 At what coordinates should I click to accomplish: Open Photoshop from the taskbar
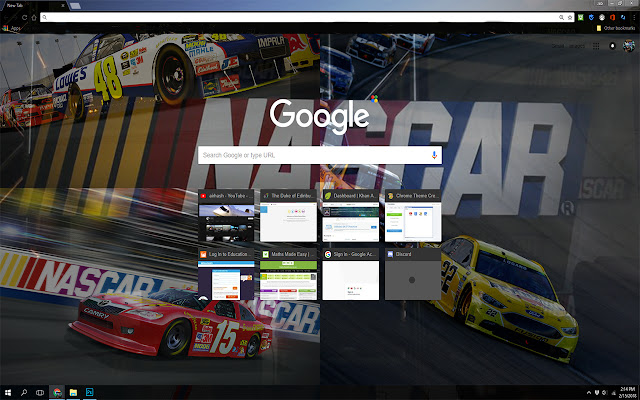tap(89, 392)
